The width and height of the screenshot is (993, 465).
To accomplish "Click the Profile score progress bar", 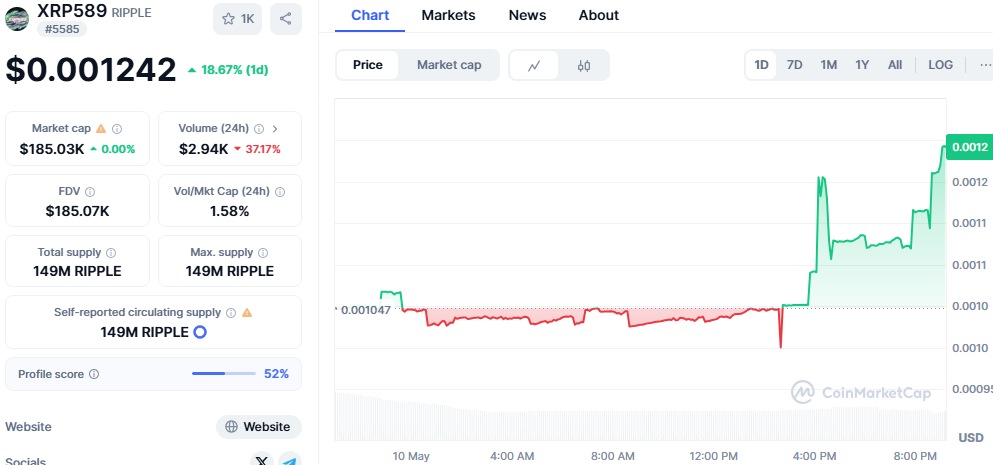I will (223, 374).
